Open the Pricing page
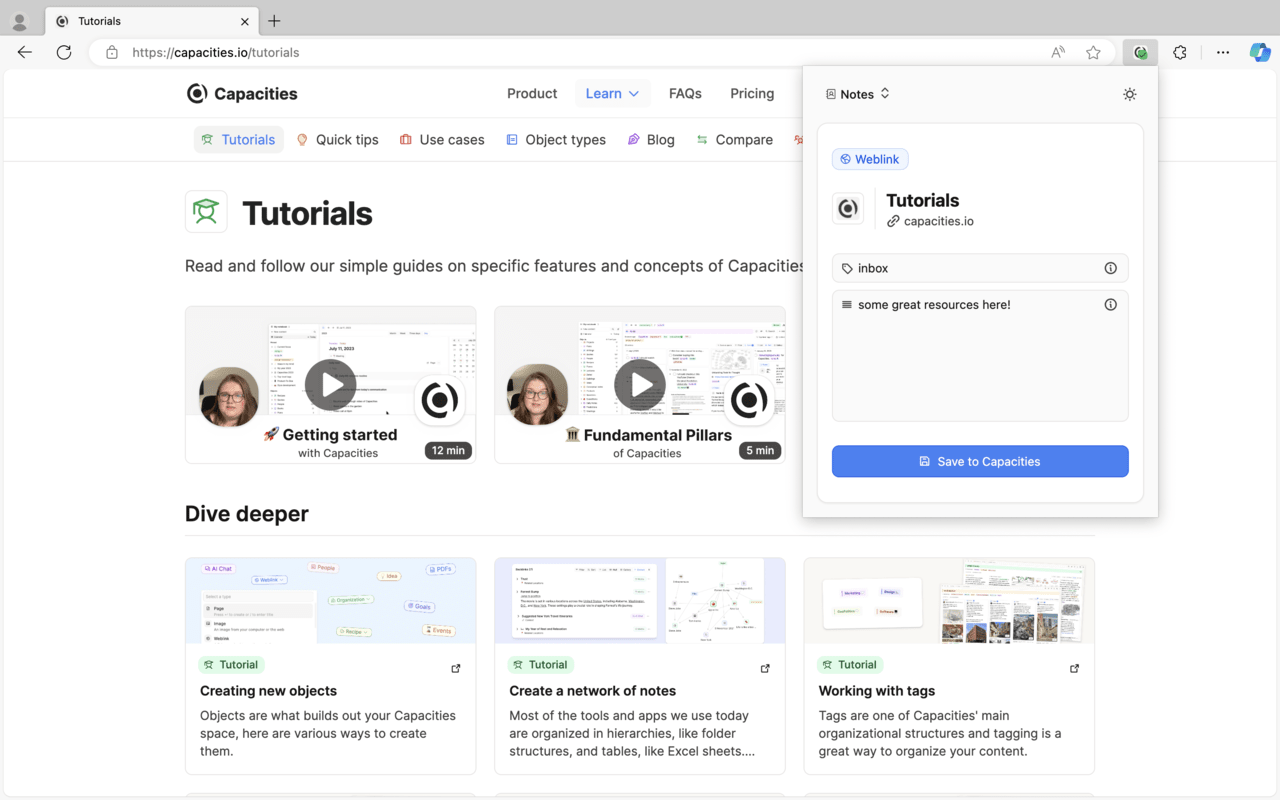Screen dimensions: 1280x800 coord(752,94)
